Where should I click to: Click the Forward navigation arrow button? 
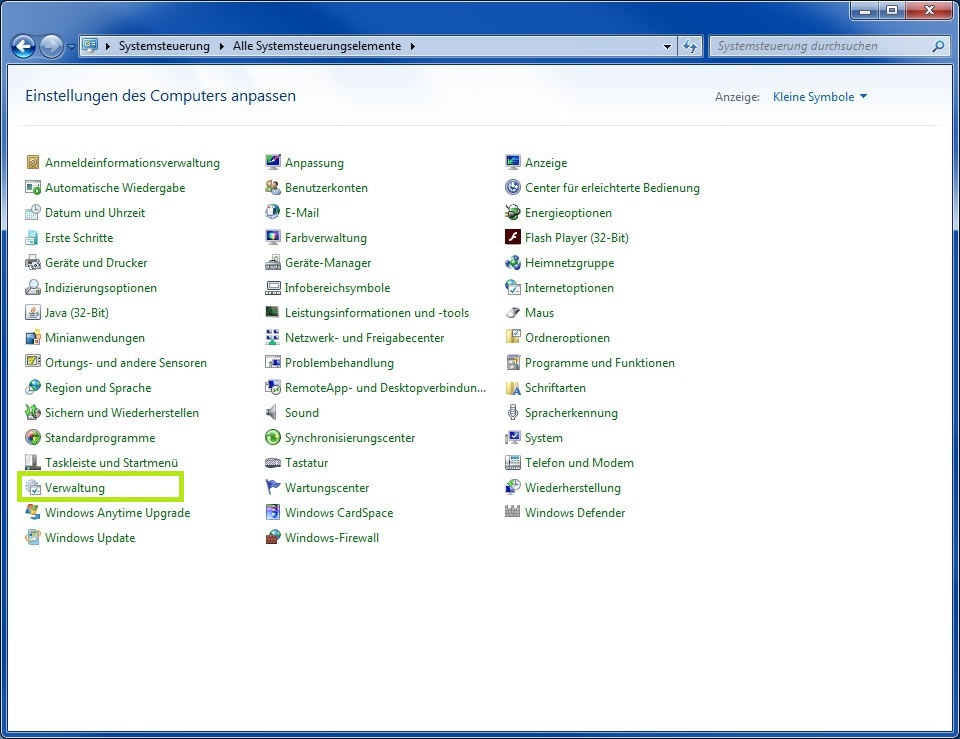(51, 47)
